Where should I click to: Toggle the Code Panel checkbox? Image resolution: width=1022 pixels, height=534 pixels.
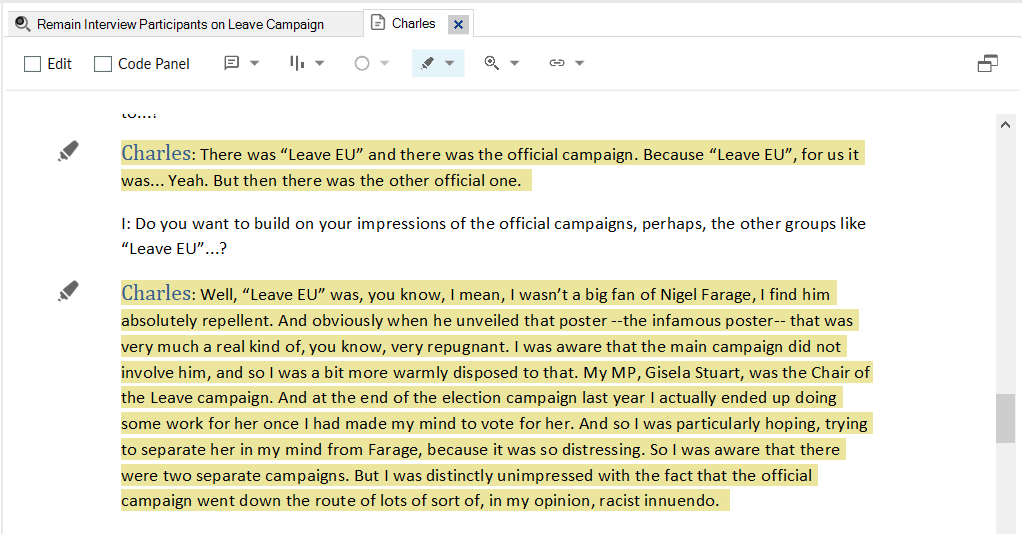point(103,64)
